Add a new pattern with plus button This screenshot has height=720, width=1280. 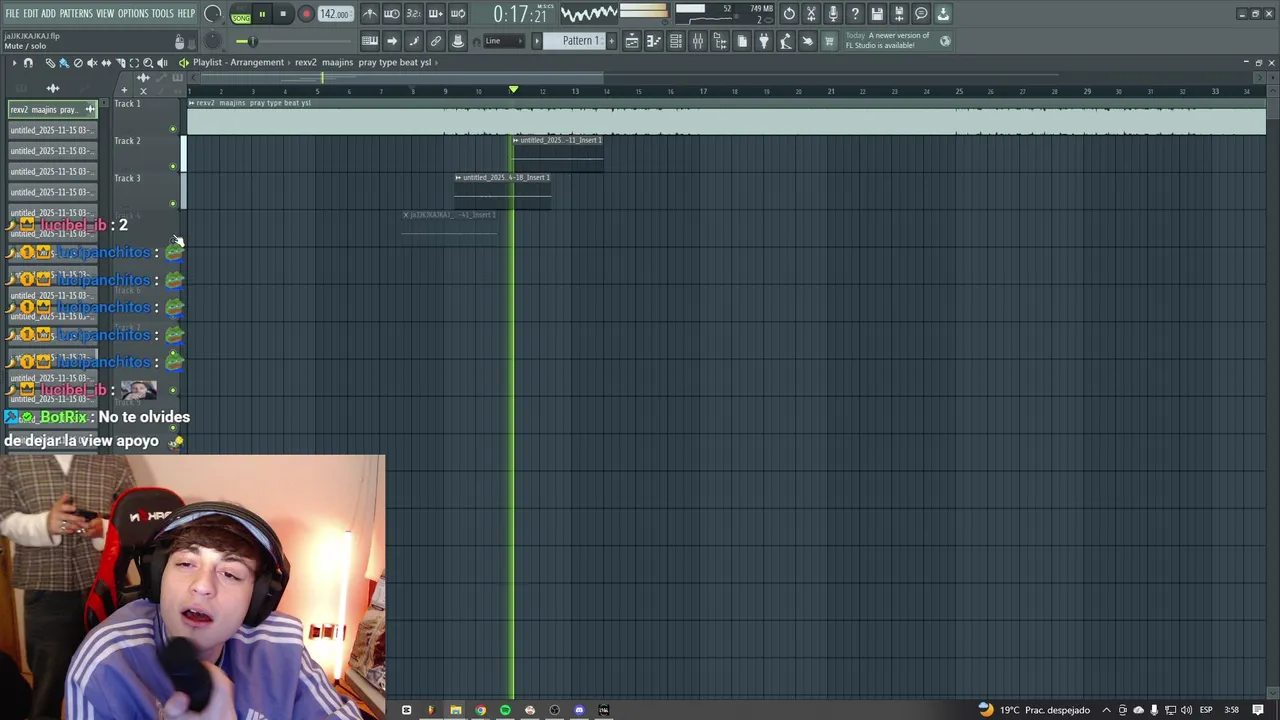click(611, 41)
